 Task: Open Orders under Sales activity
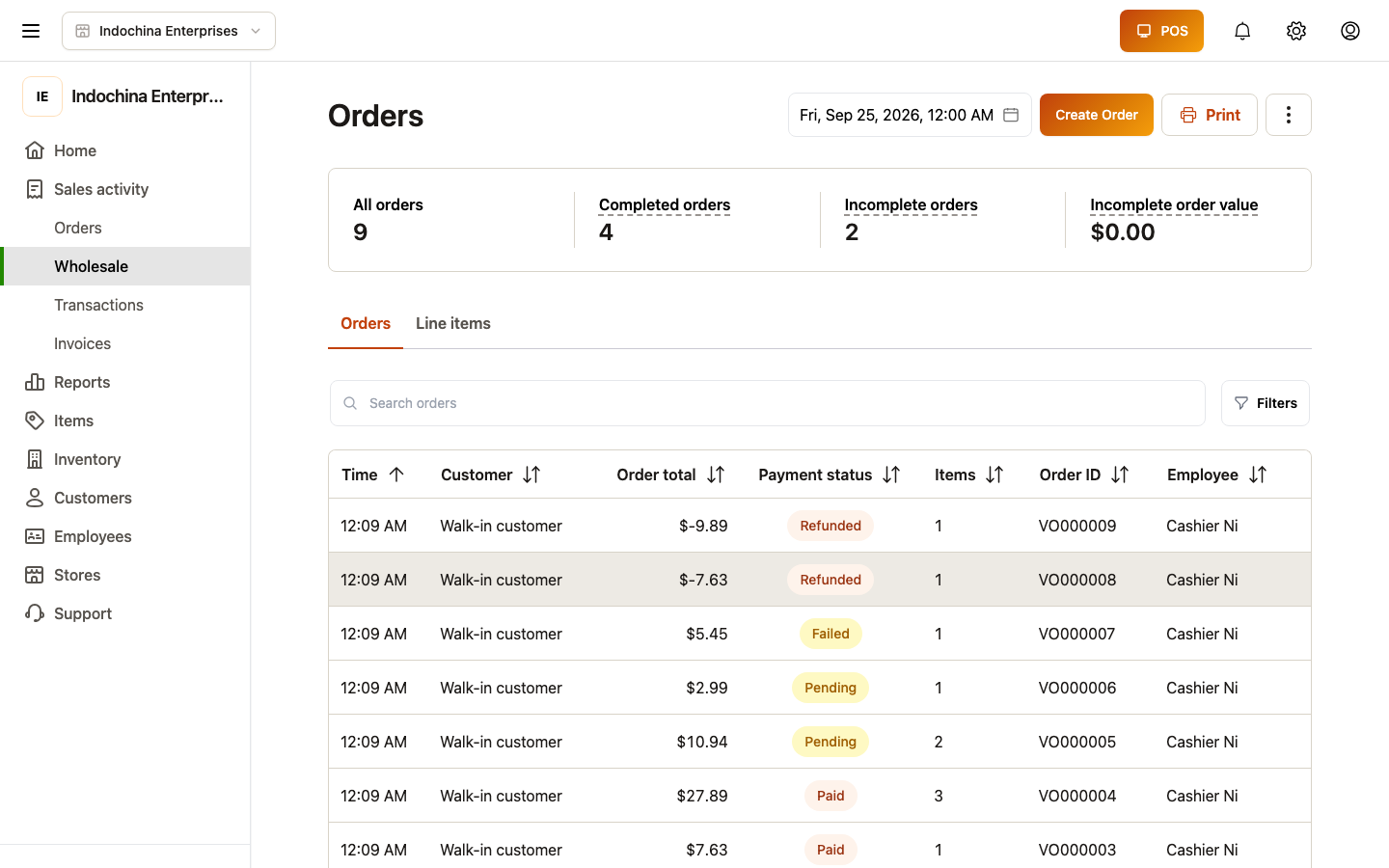pyautogui.click(x=125, y=228)
